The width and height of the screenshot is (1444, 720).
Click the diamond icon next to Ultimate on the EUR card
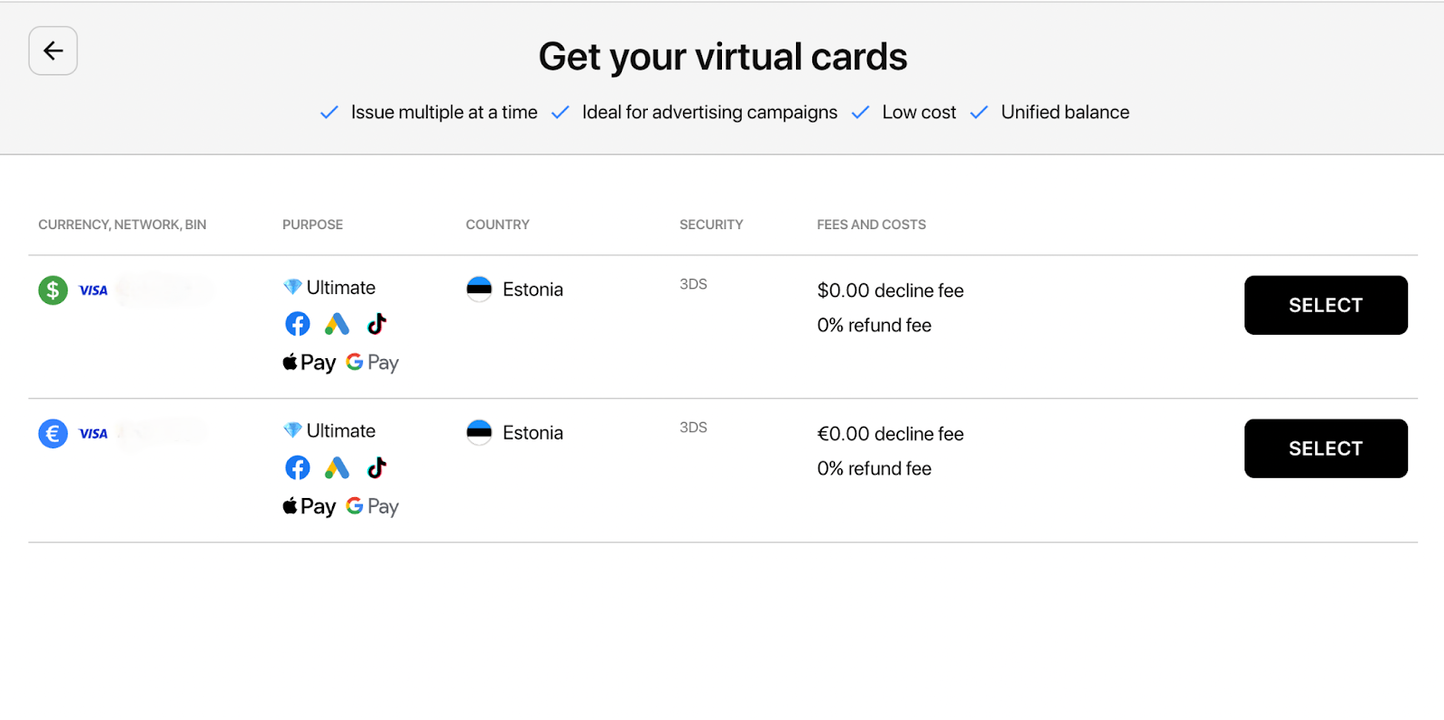tap(290, 429)
